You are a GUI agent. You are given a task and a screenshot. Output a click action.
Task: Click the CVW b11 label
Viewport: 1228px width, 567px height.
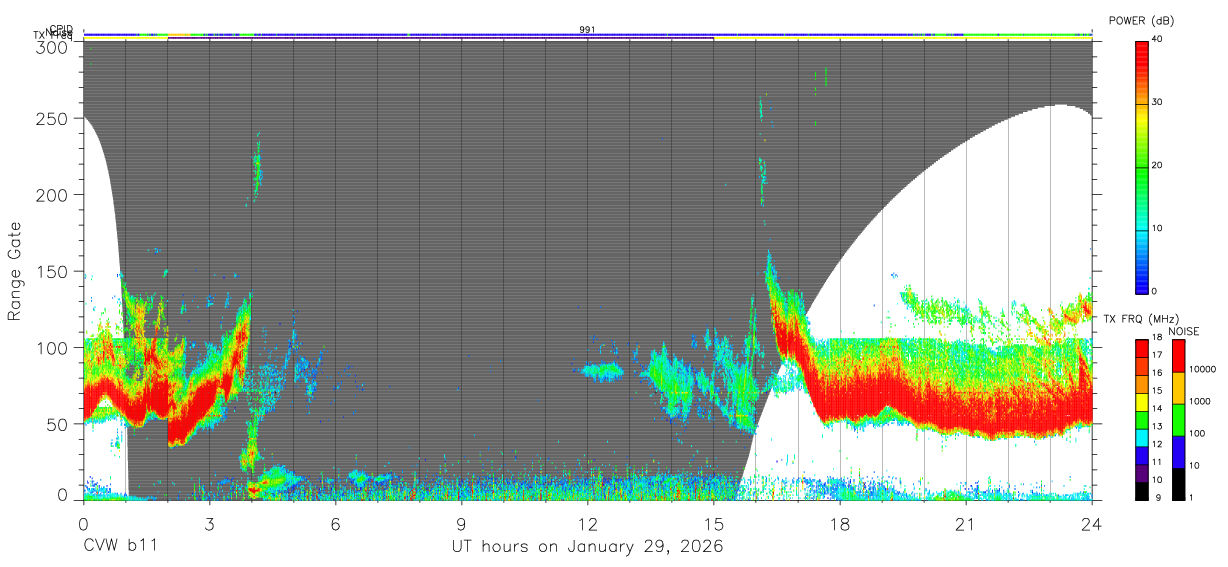[x=120, y=546]
